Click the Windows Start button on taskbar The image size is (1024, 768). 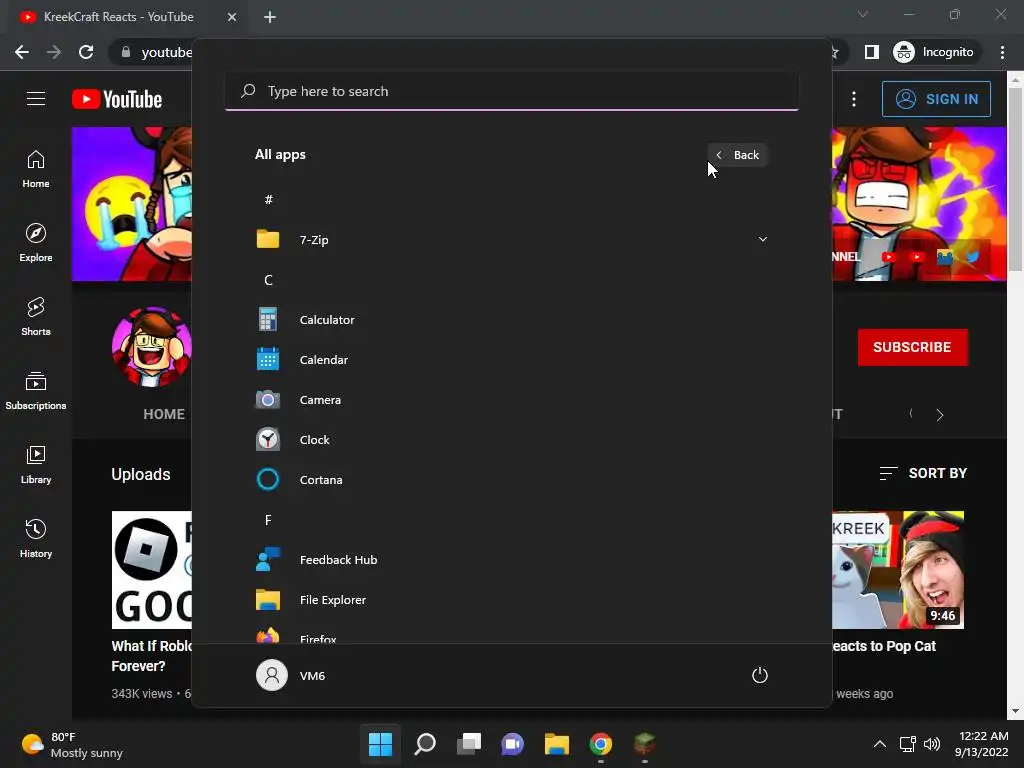(380, 744)
